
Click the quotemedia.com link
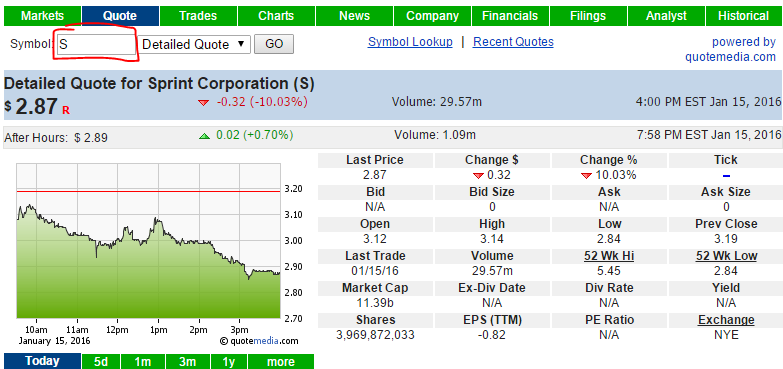(x=731, y=57)
